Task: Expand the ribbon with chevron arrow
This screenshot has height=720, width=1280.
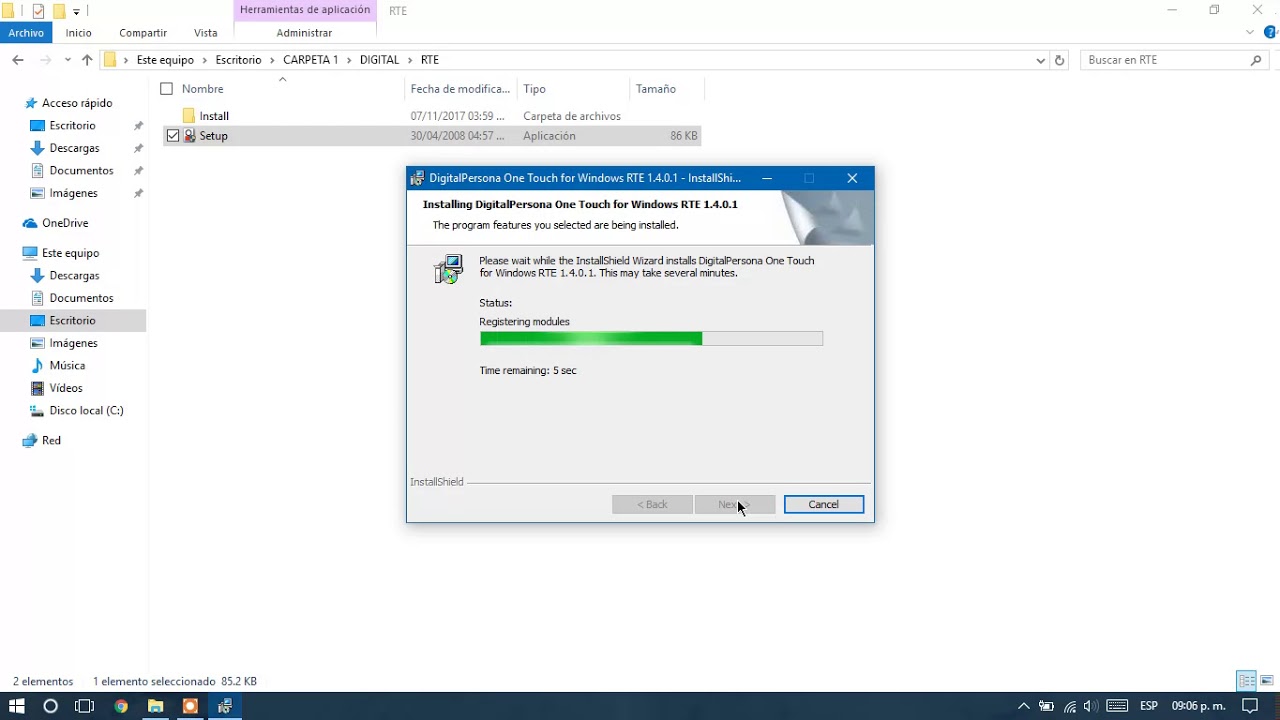Action: click(1250, 33)
